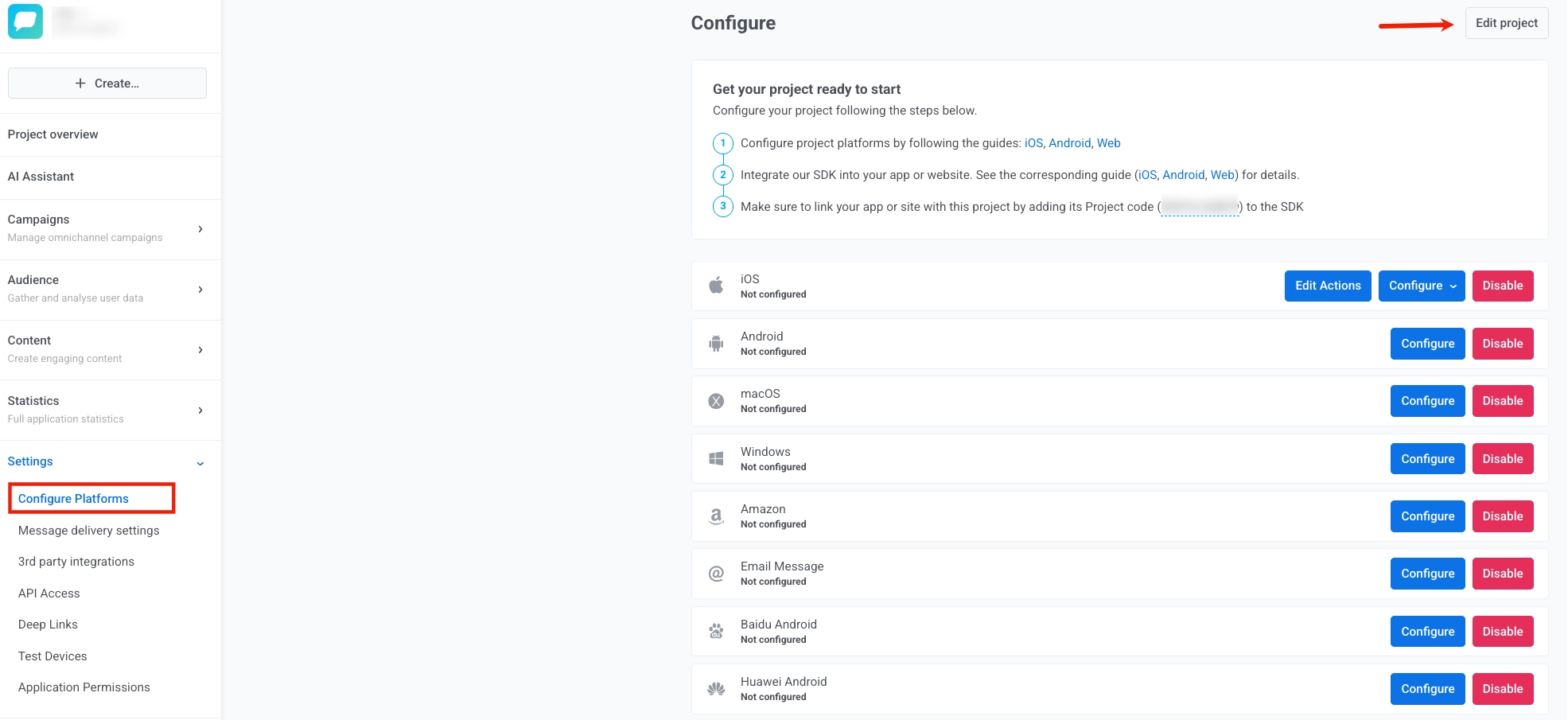Click the Create... button in the sidebar

(x=107, y=84)
